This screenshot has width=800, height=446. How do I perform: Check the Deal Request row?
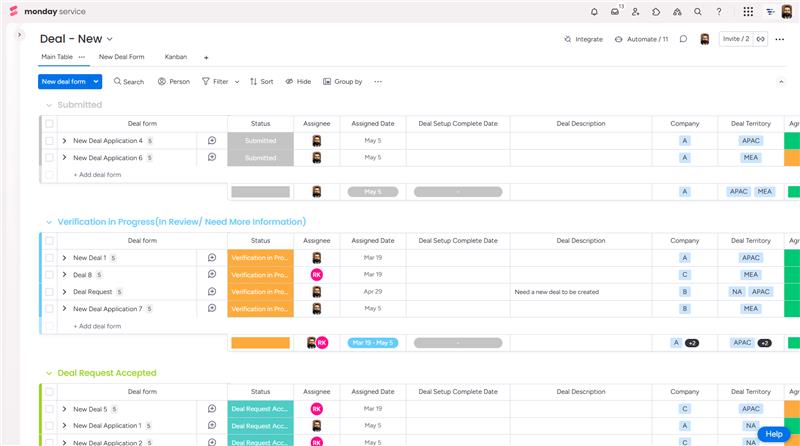[49, 292]
